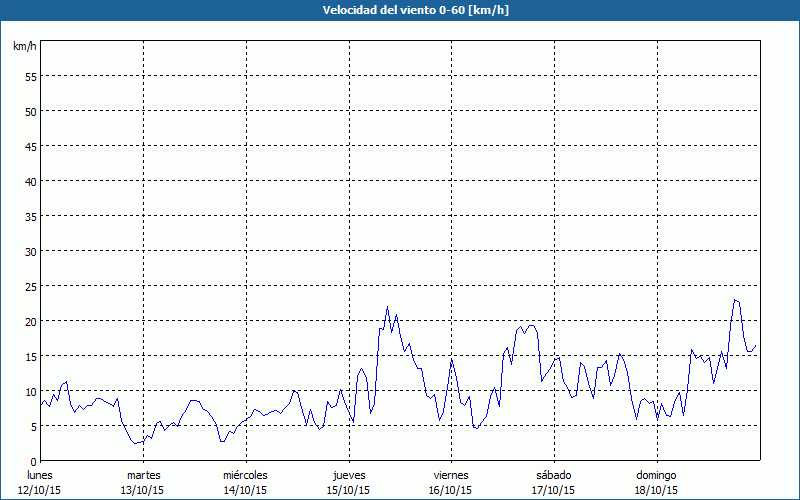Click the highest wind peak on Sunday
This screenshot has height=500, width=800.
point(735,300)
